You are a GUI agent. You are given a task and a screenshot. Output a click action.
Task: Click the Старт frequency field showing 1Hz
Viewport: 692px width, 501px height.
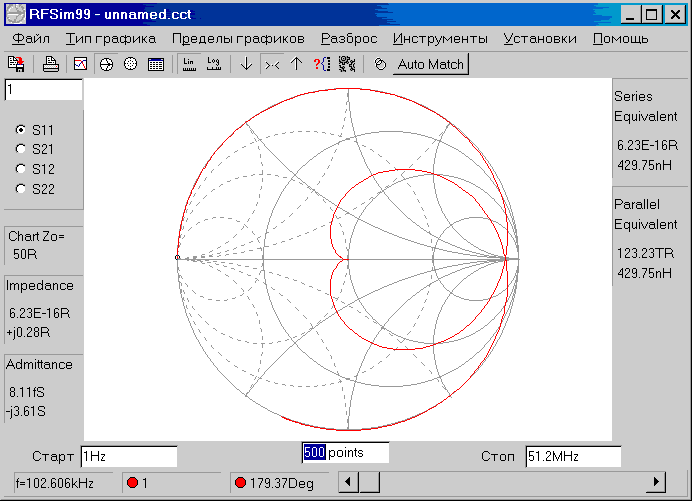[129, 456]
